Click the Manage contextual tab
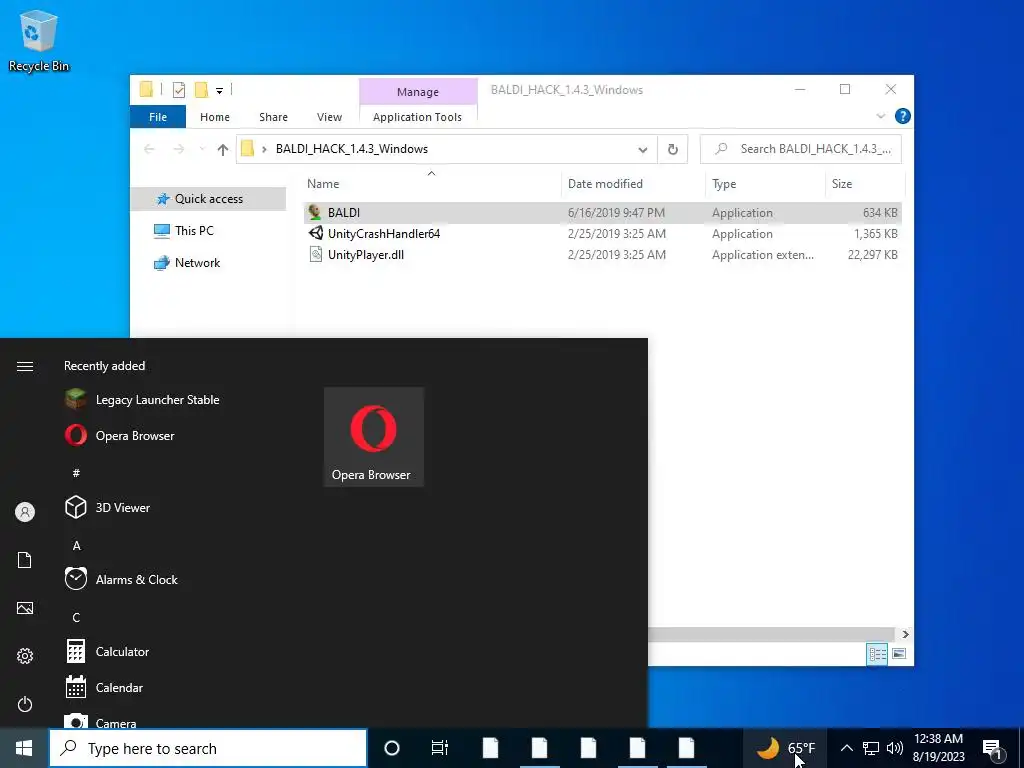Image resolution: width=1024 pixels, height=768 pixels. [x=418, y=92]
